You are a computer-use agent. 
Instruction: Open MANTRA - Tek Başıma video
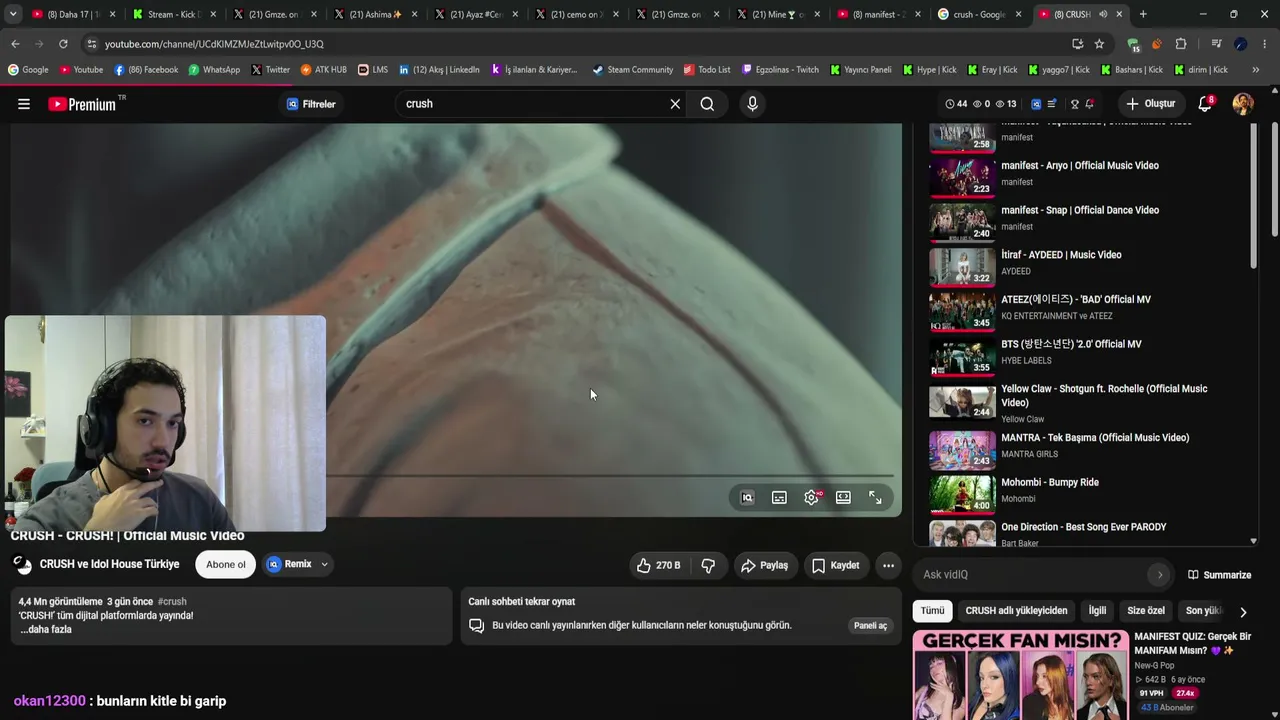pyautogui.click(x=1095, y=438)
